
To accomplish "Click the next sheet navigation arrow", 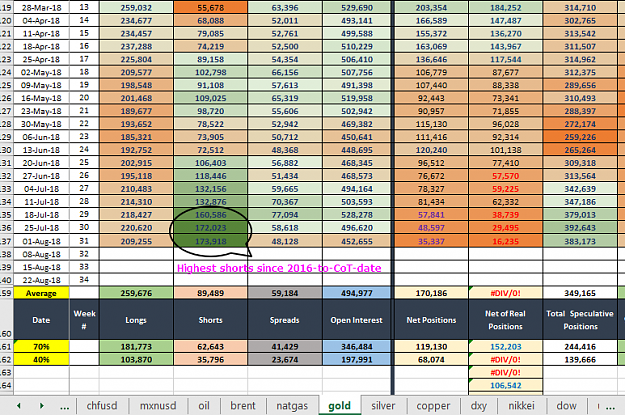I will (x=41, y=406).
